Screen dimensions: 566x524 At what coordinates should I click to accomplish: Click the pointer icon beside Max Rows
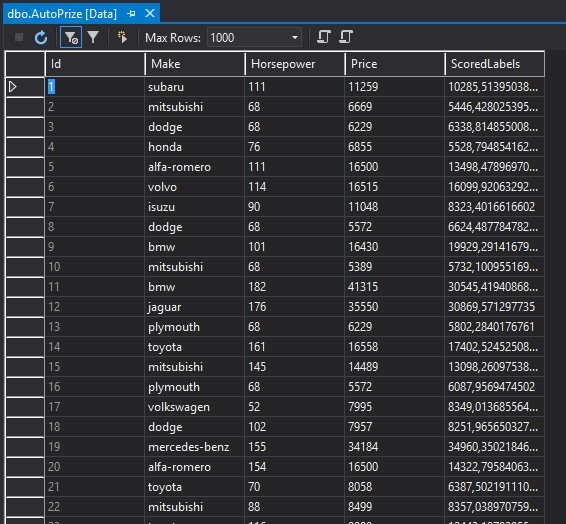(x=122, y=37)
